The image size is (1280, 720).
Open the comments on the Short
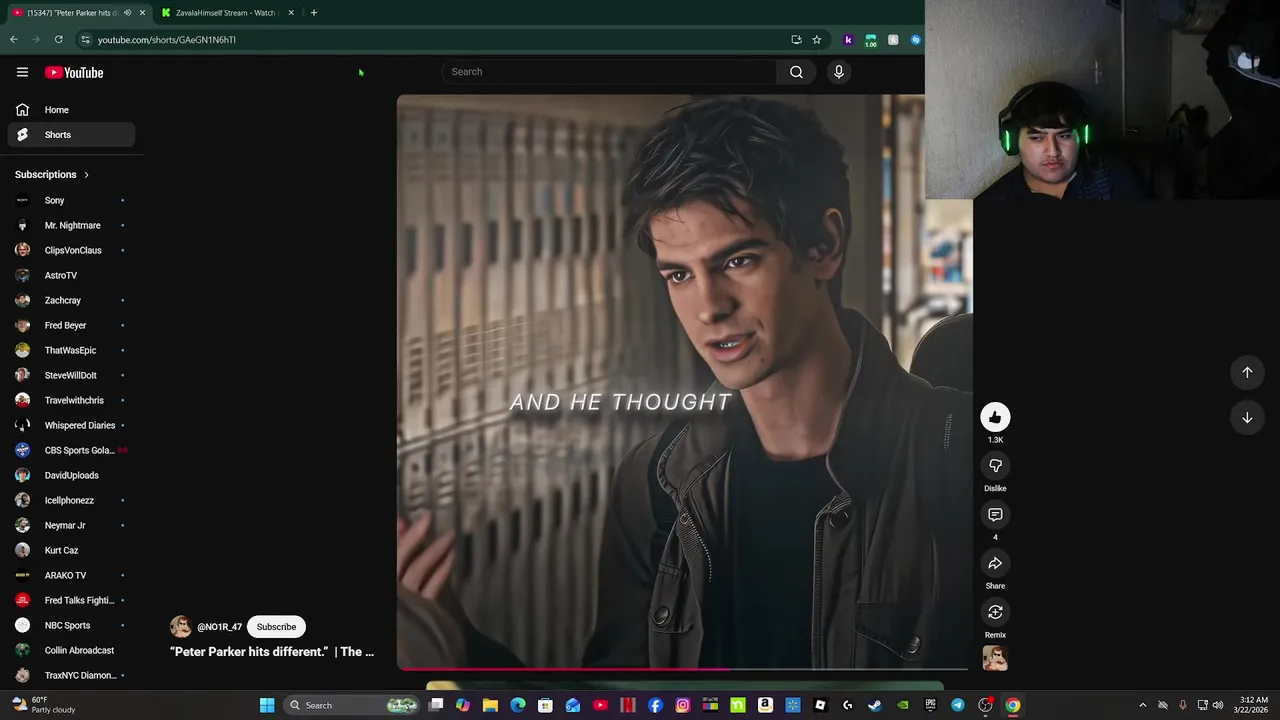(x=995, y=515)
